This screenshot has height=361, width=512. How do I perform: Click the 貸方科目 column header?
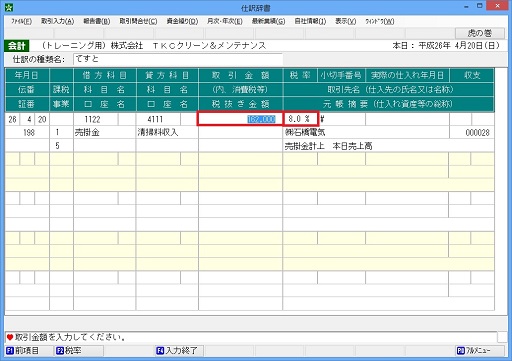click(x=167, y=75)
